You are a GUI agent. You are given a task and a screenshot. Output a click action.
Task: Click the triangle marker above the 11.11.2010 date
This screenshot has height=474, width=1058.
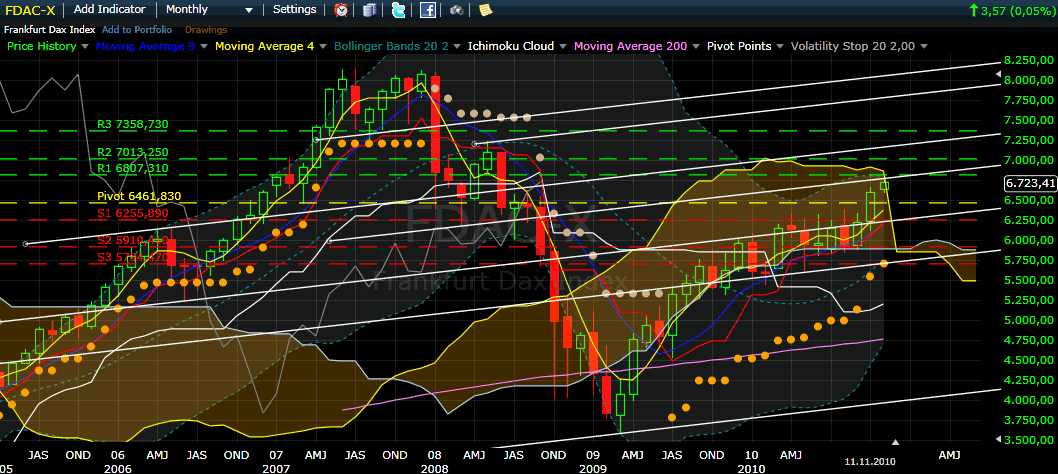coord(895,442)
